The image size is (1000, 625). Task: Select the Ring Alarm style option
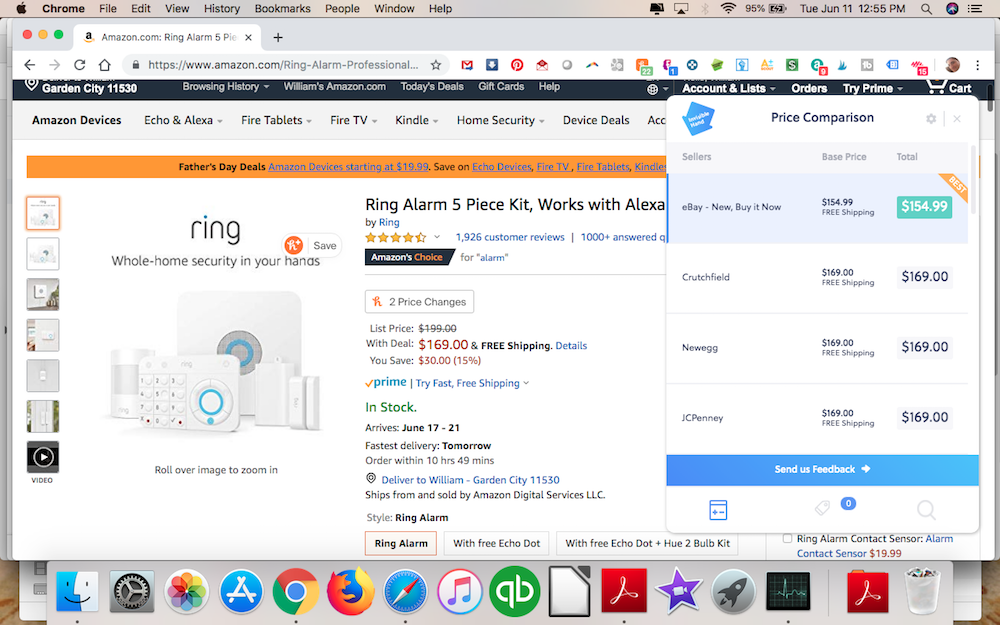tap(401, 543)
